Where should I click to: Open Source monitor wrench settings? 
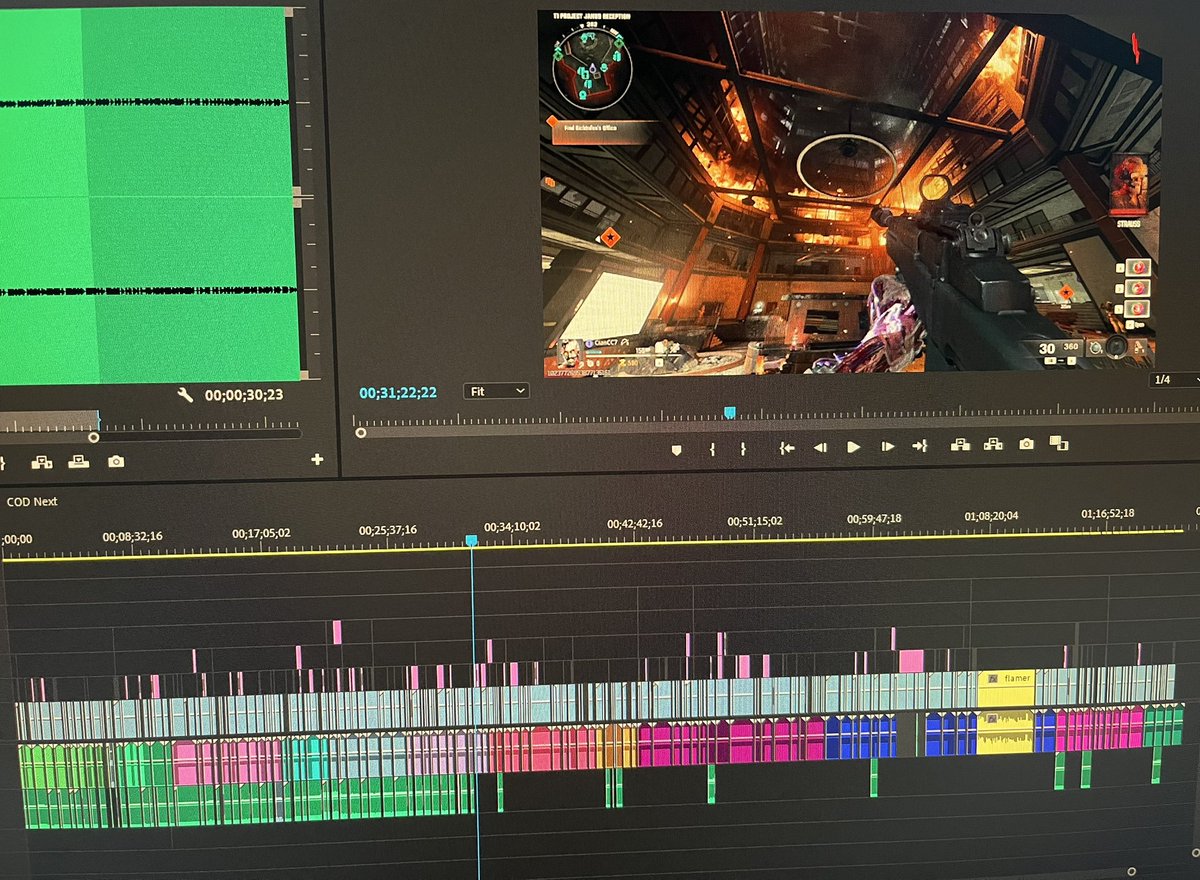pos(185,395)
